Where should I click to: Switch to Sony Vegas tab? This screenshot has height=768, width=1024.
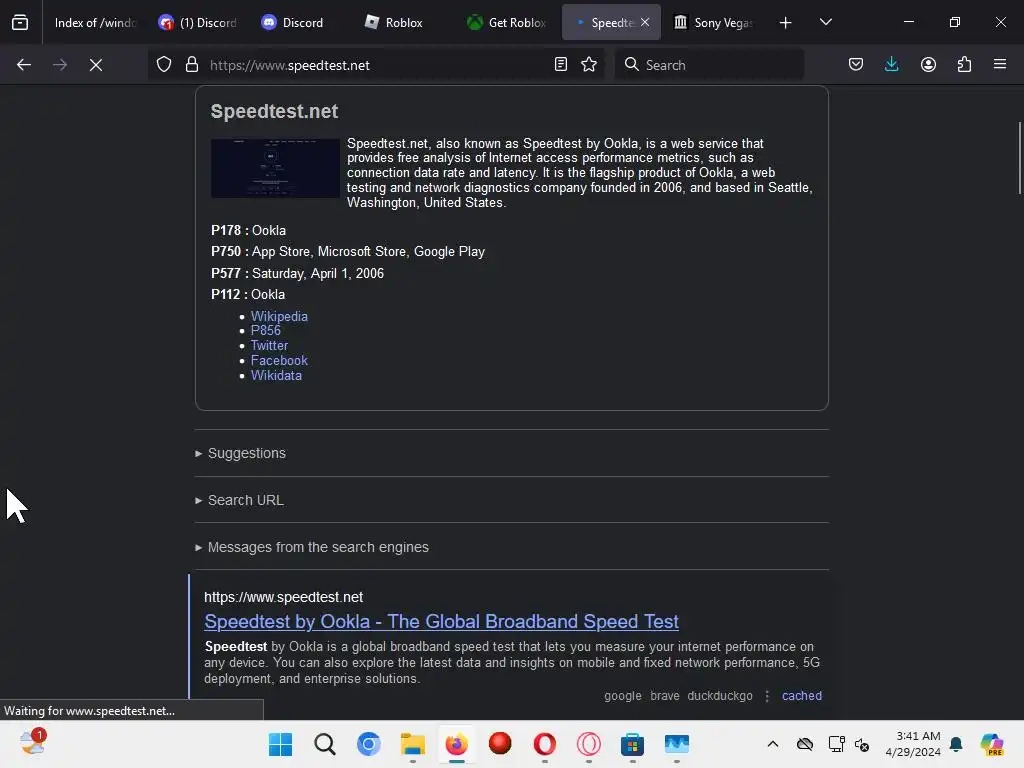pyautogui.click(x=714, y=22)
